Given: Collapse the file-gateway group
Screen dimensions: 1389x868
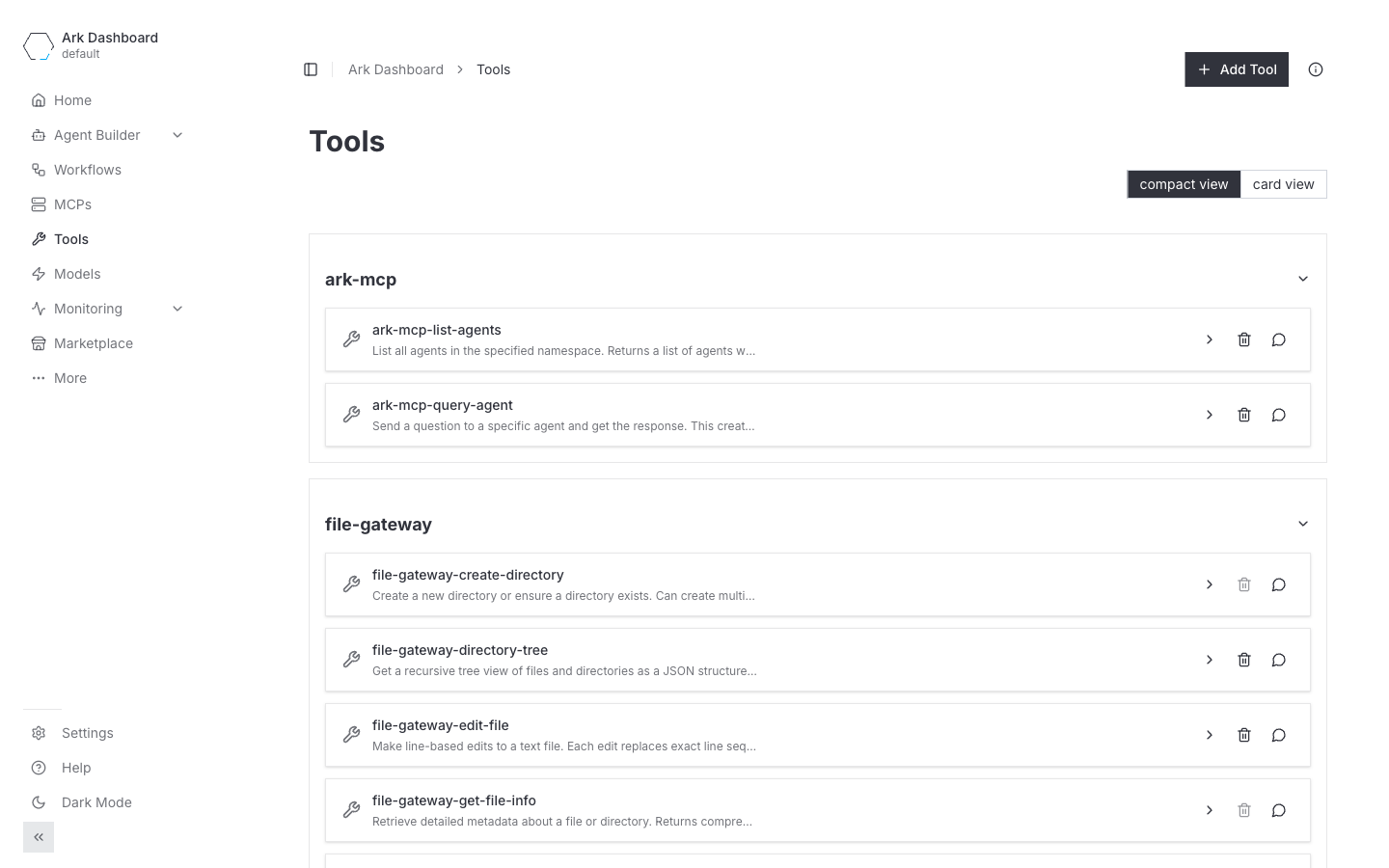Looking at the screenshot, I should (1303, 524).
